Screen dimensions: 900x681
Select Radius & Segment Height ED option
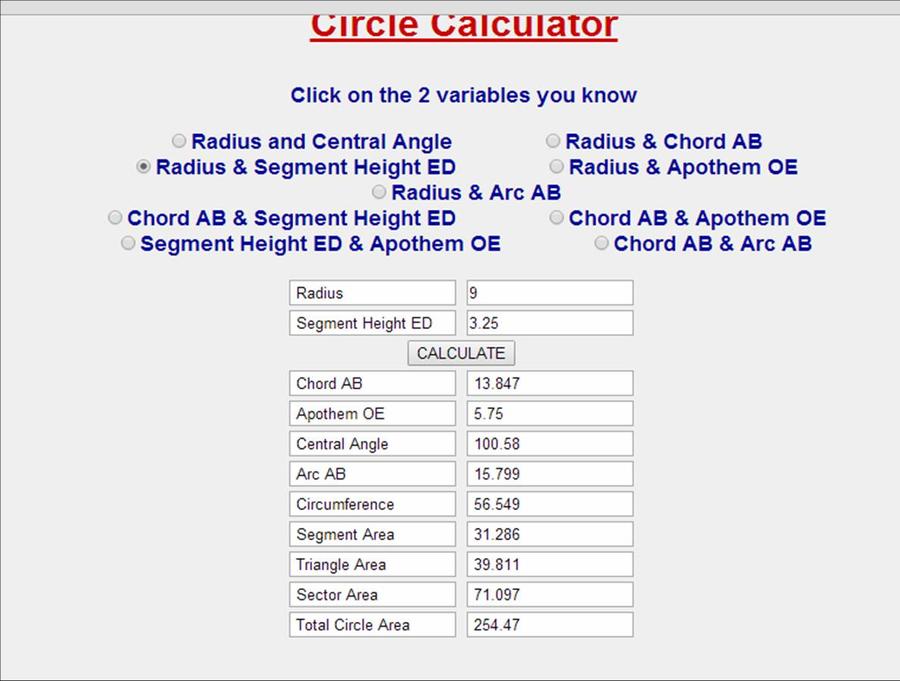(144, 167)
